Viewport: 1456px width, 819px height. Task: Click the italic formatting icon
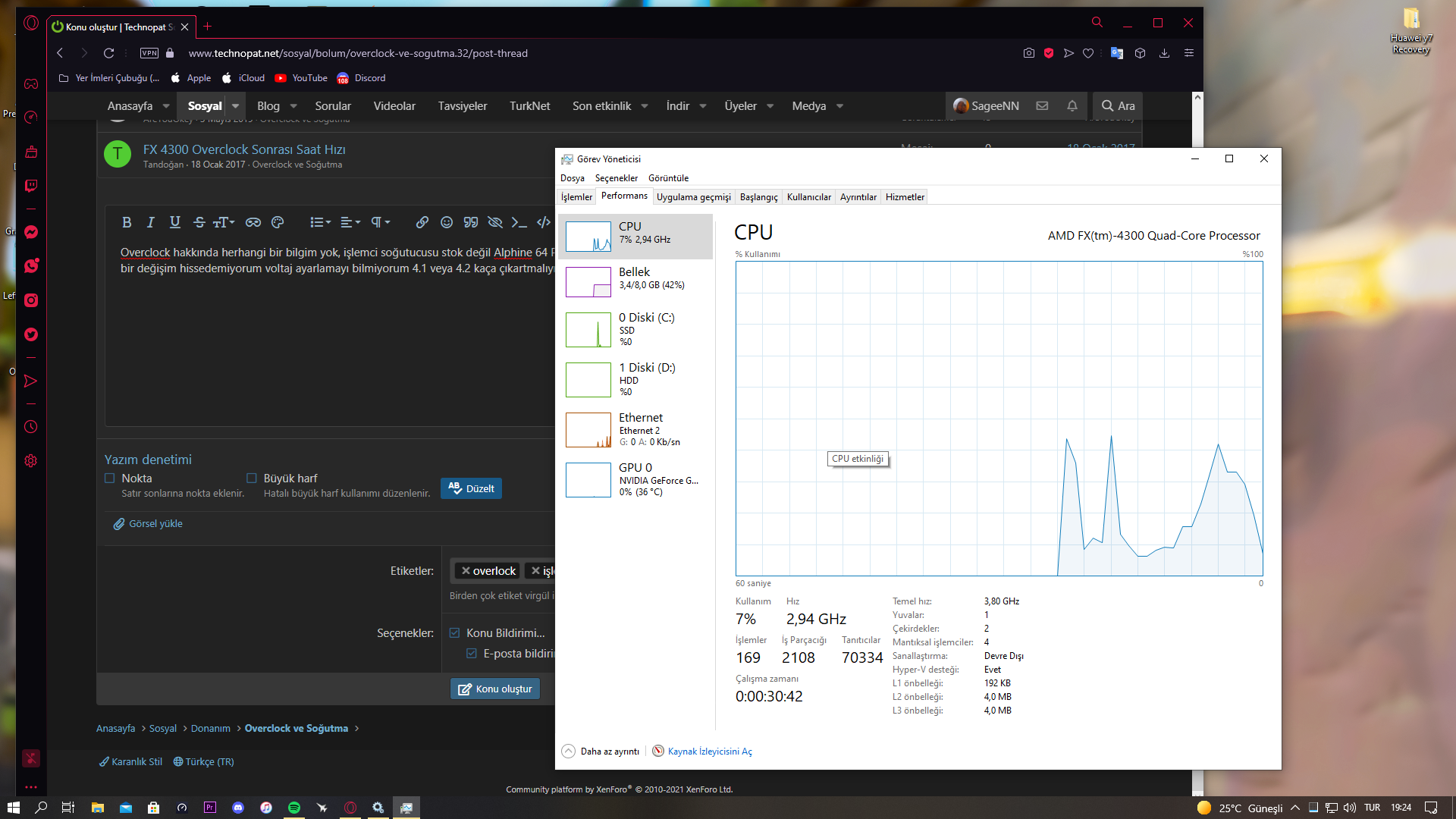(x=150, y=222)
